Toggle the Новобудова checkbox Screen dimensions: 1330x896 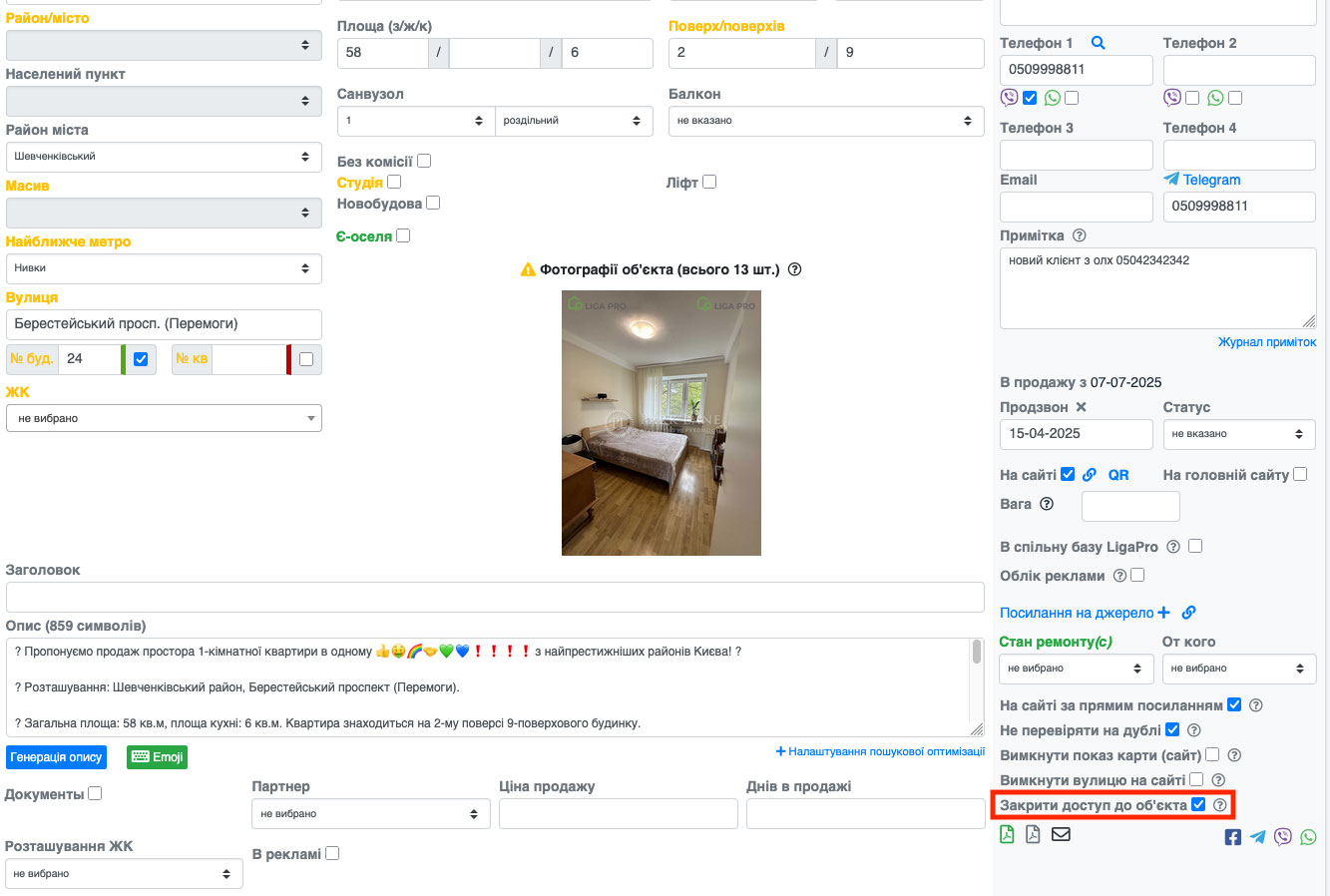433,203
